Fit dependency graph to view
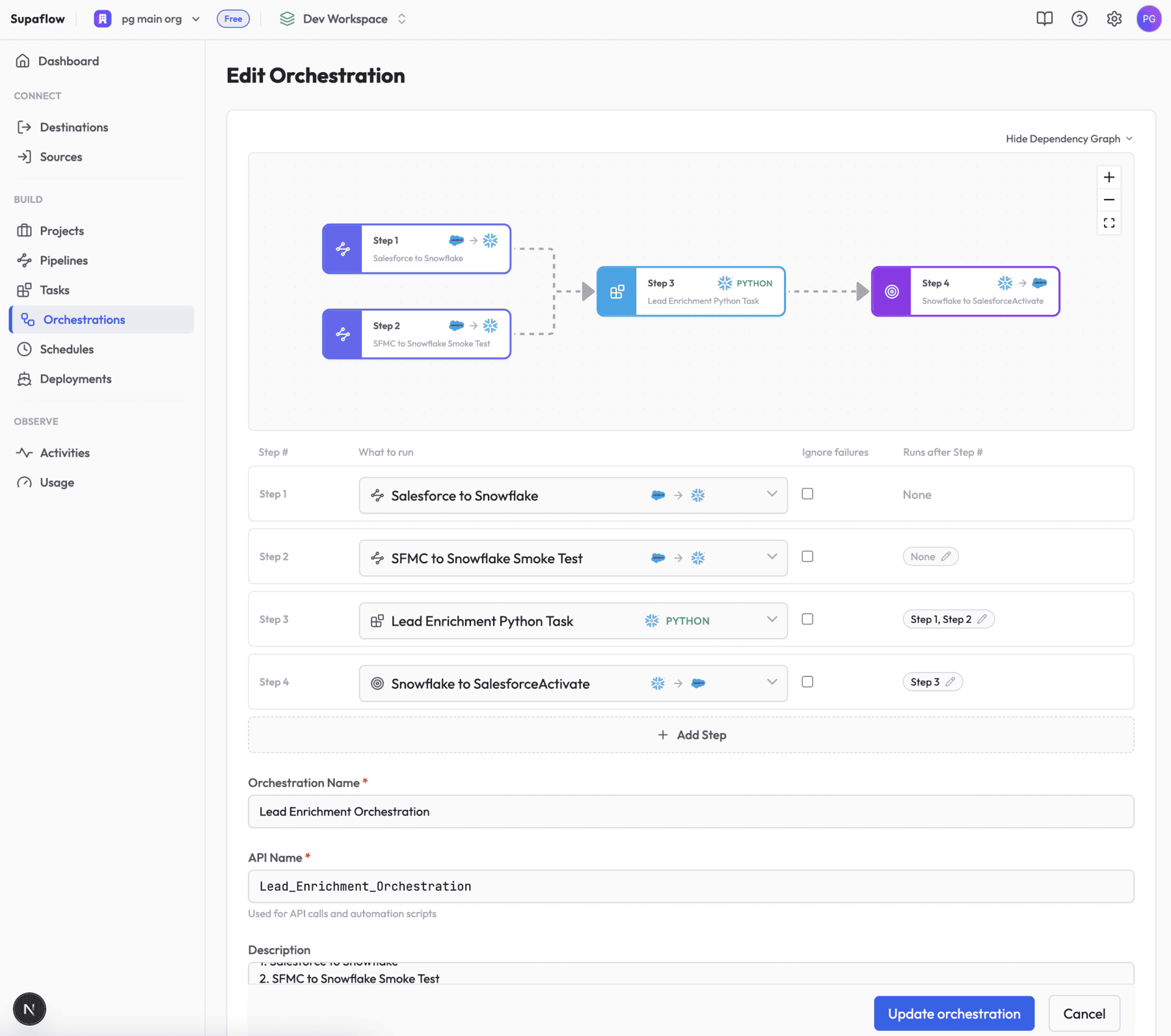 click(x=1109, y=223)
